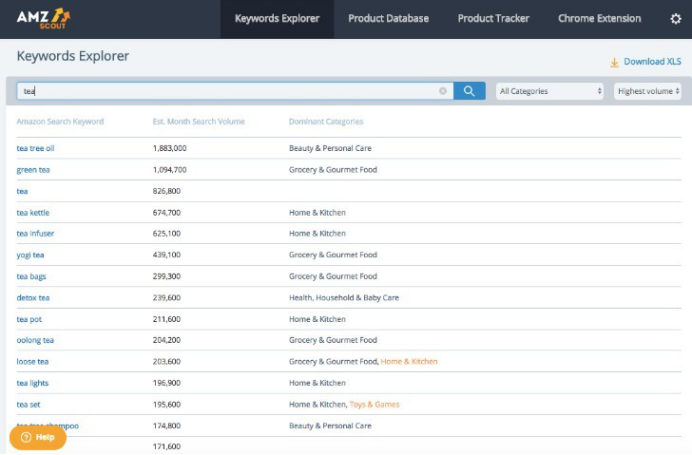692x455 pixels.
Task: Switch to Product Database tab
Action: [388, 19]
